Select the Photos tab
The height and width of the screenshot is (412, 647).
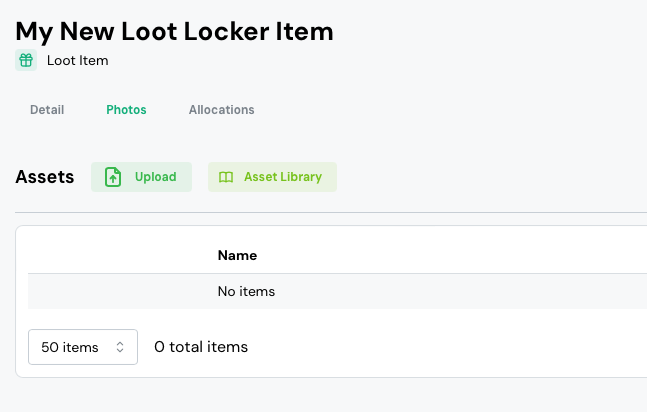coord(126,110)
